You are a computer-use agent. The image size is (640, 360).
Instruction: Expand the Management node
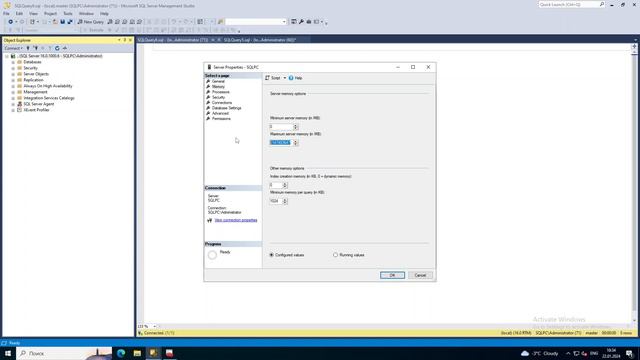click(x=13, y=92)
